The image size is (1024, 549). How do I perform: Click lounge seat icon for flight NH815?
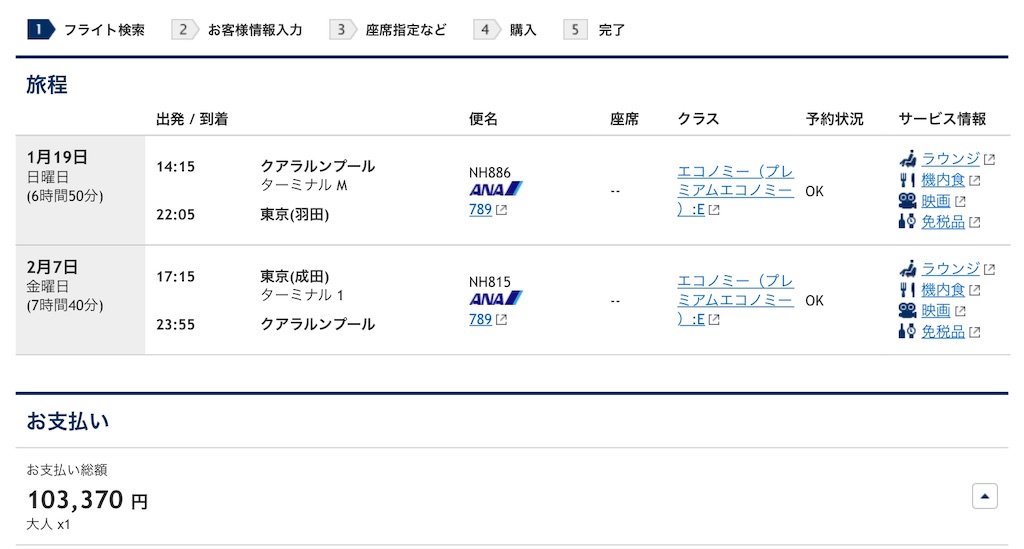[x=907, y=268]
